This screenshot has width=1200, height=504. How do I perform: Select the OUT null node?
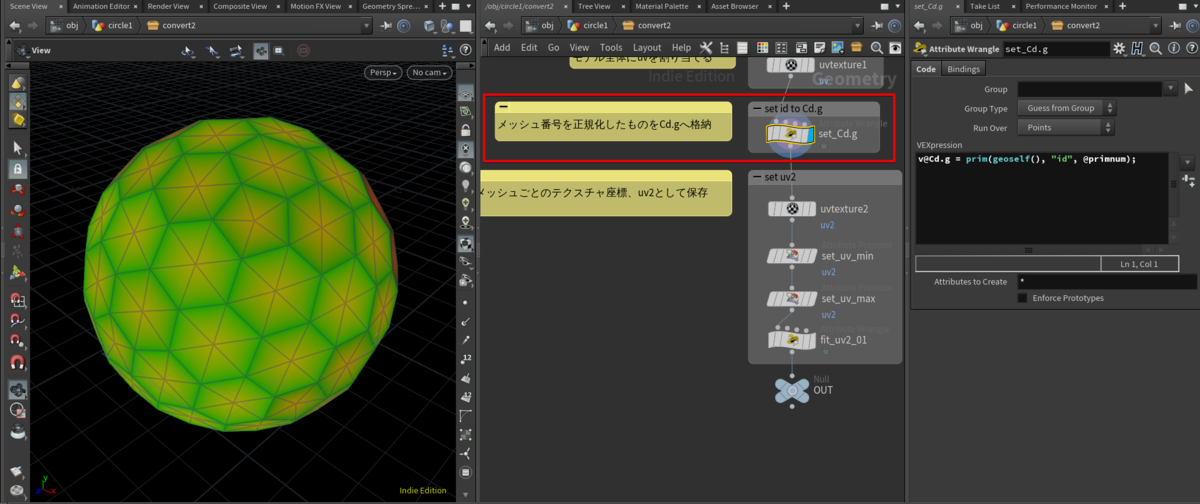click(791, 389)
